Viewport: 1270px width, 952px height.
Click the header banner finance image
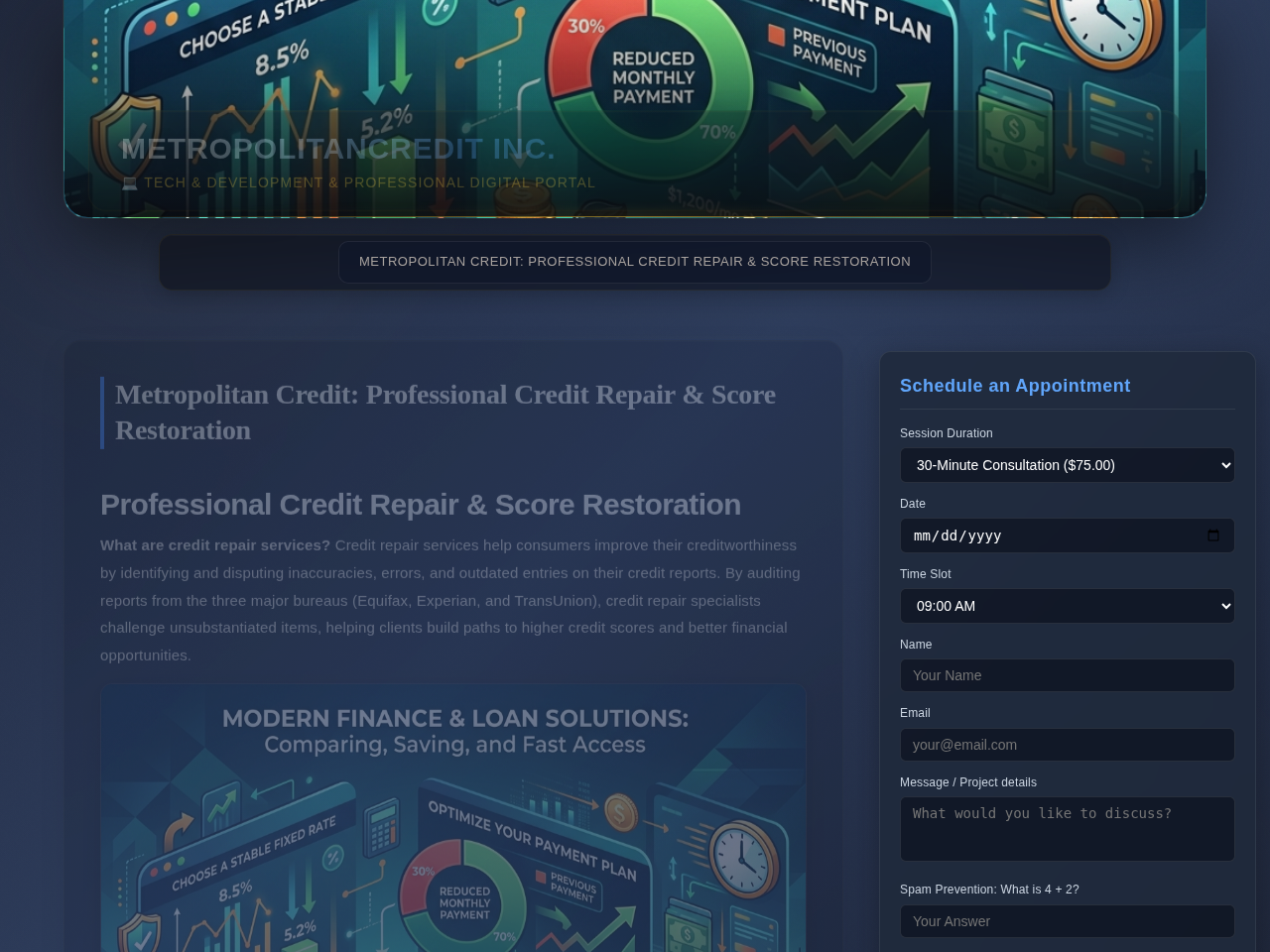tap(635, 107)
